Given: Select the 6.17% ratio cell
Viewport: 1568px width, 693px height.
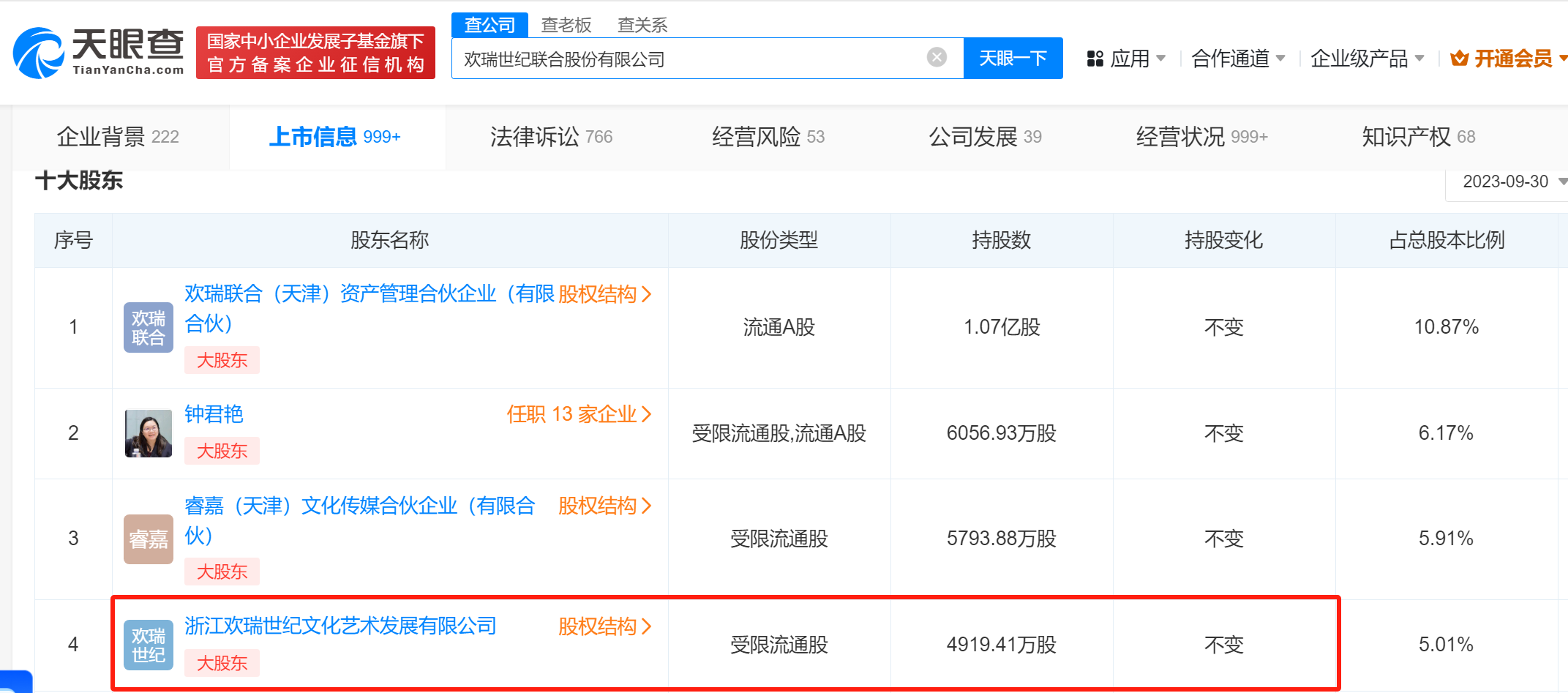Looking at the screenshot, I should [1447, 433].
